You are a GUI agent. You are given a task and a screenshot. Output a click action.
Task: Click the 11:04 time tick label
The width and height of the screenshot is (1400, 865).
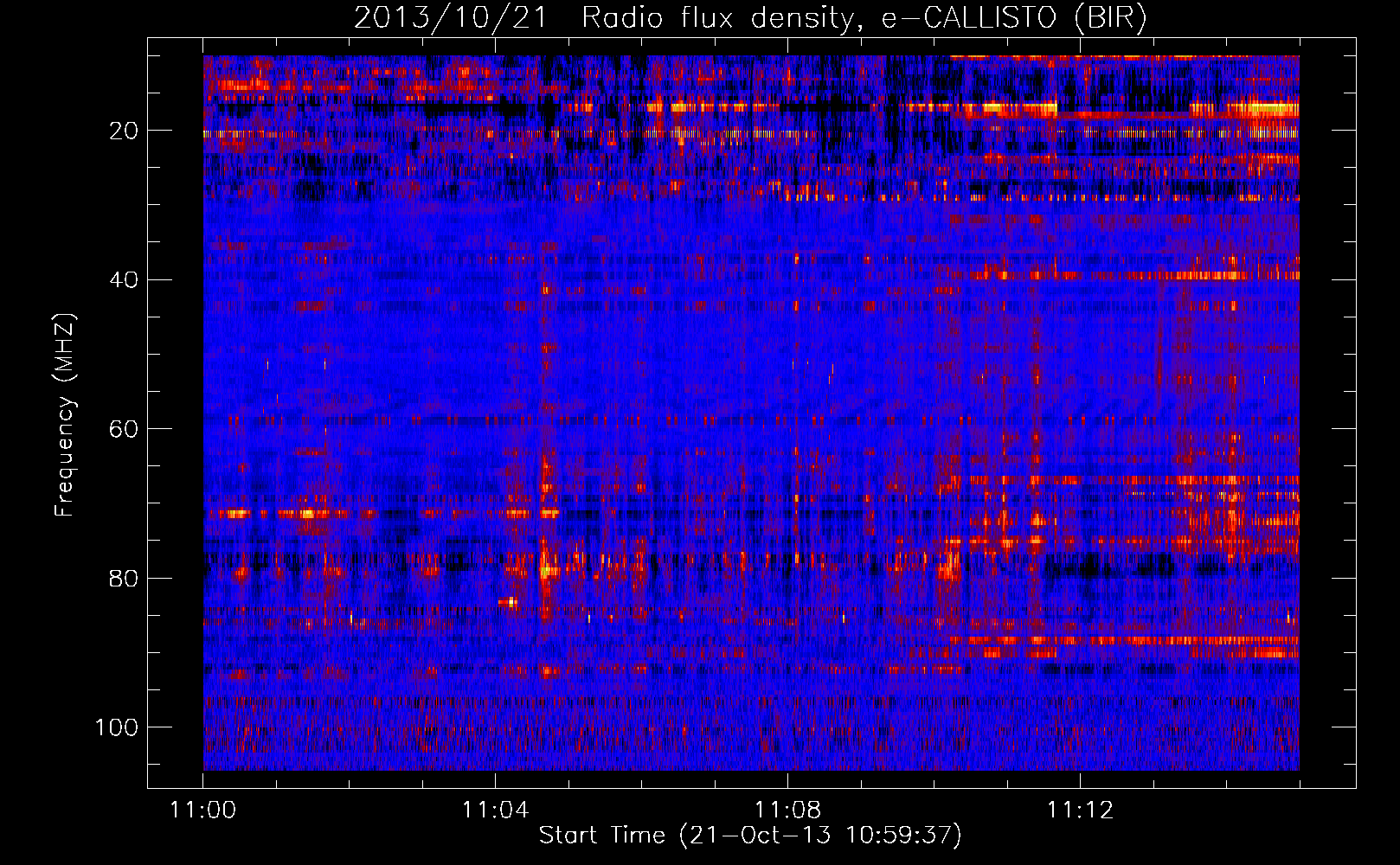(x=495, y=810)
